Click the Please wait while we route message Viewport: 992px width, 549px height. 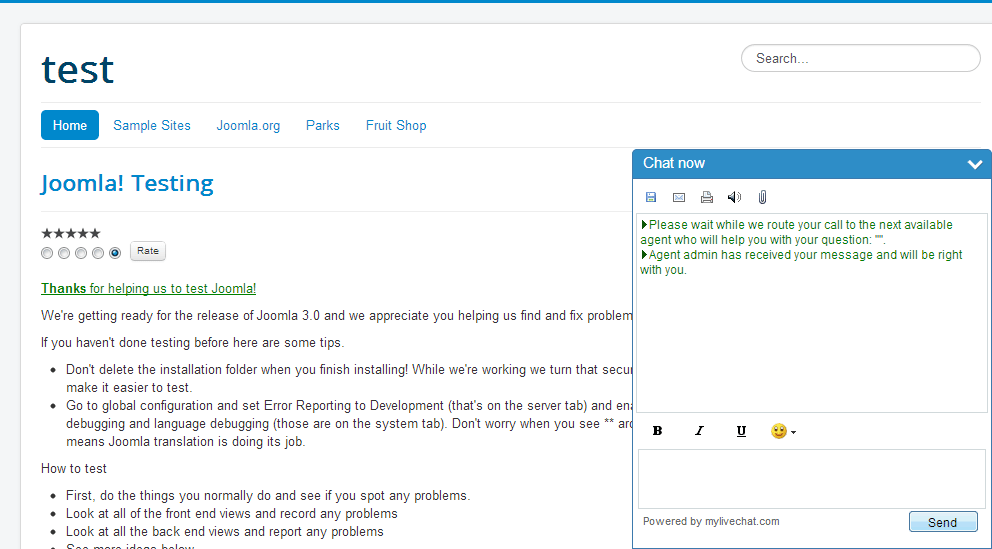[797, 232]
